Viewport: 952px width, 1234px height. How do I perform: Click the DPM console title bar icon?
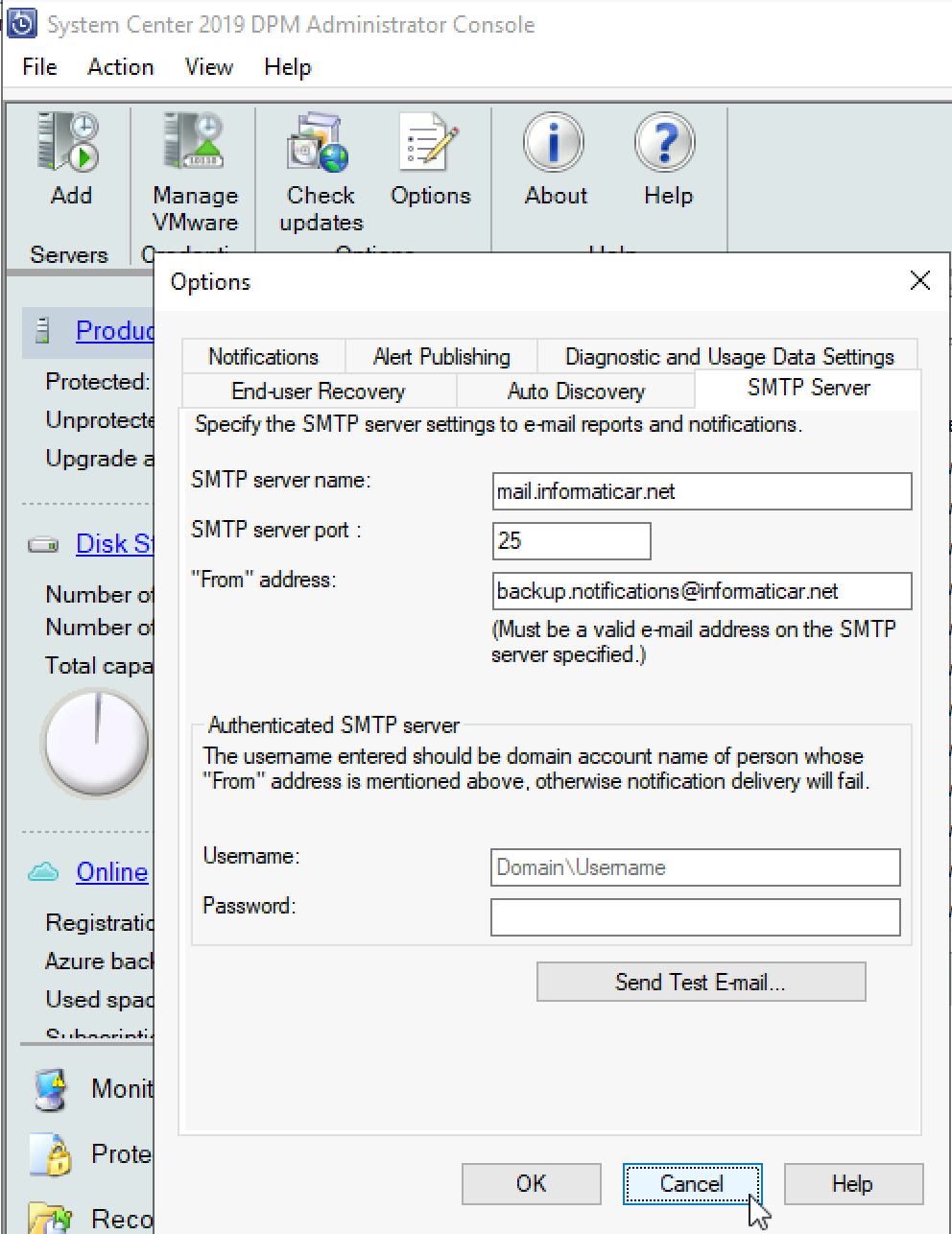point(21,24)
